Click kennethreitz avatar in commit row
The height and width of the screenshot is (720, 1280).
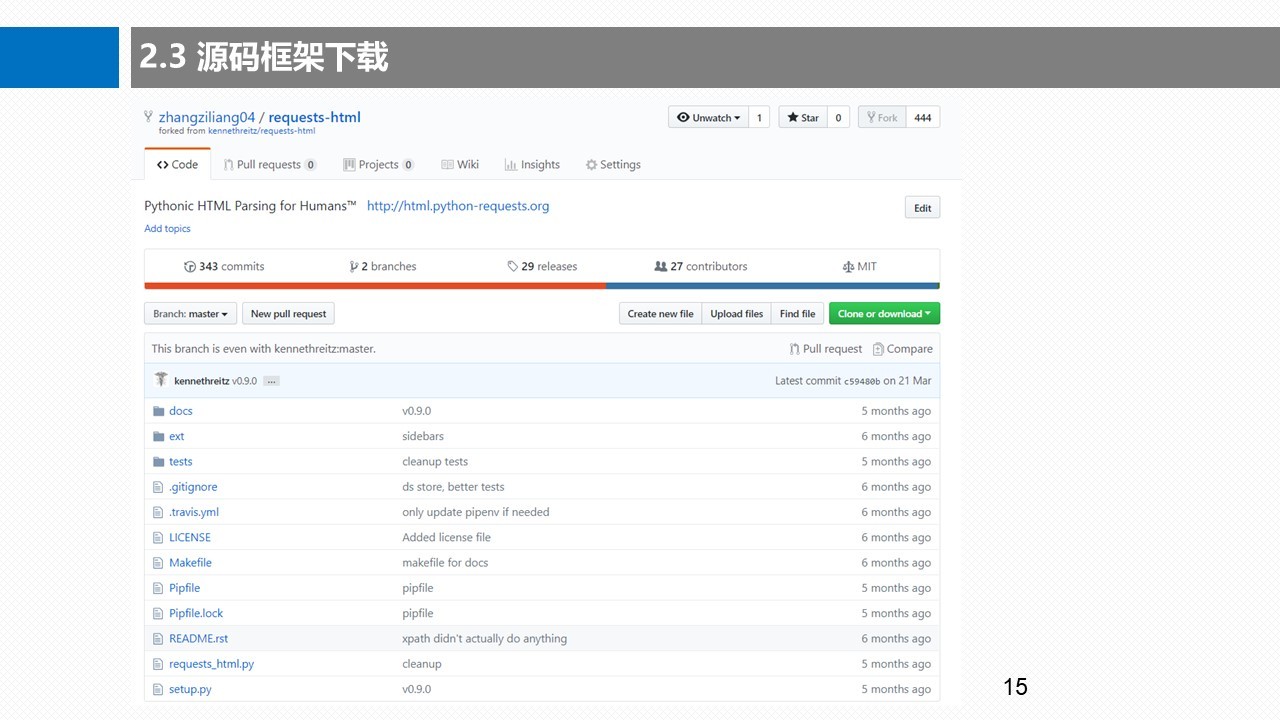tap(161, 380)
